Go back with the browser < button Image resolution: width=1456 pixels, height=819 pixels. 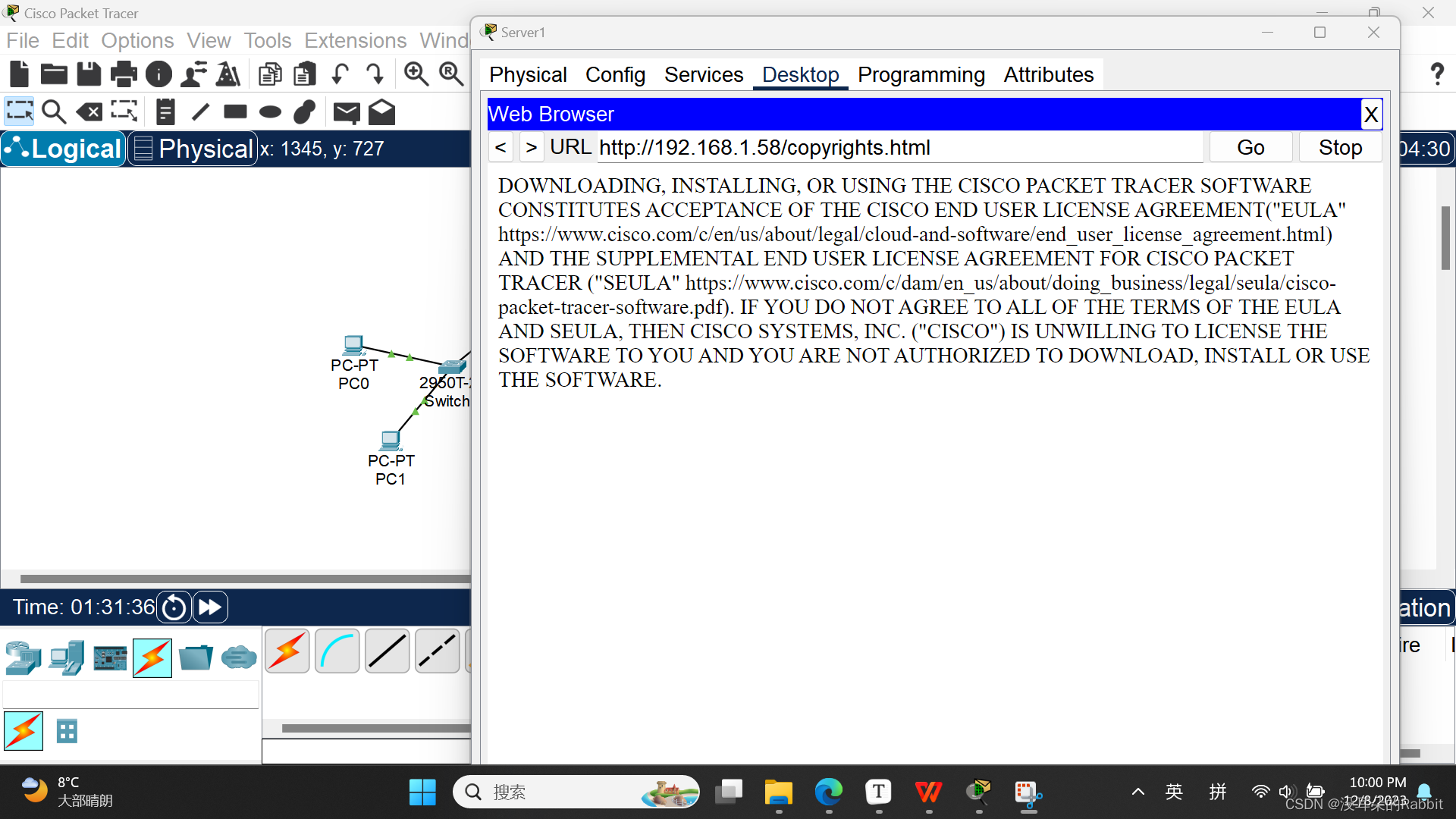pos(500,147)
